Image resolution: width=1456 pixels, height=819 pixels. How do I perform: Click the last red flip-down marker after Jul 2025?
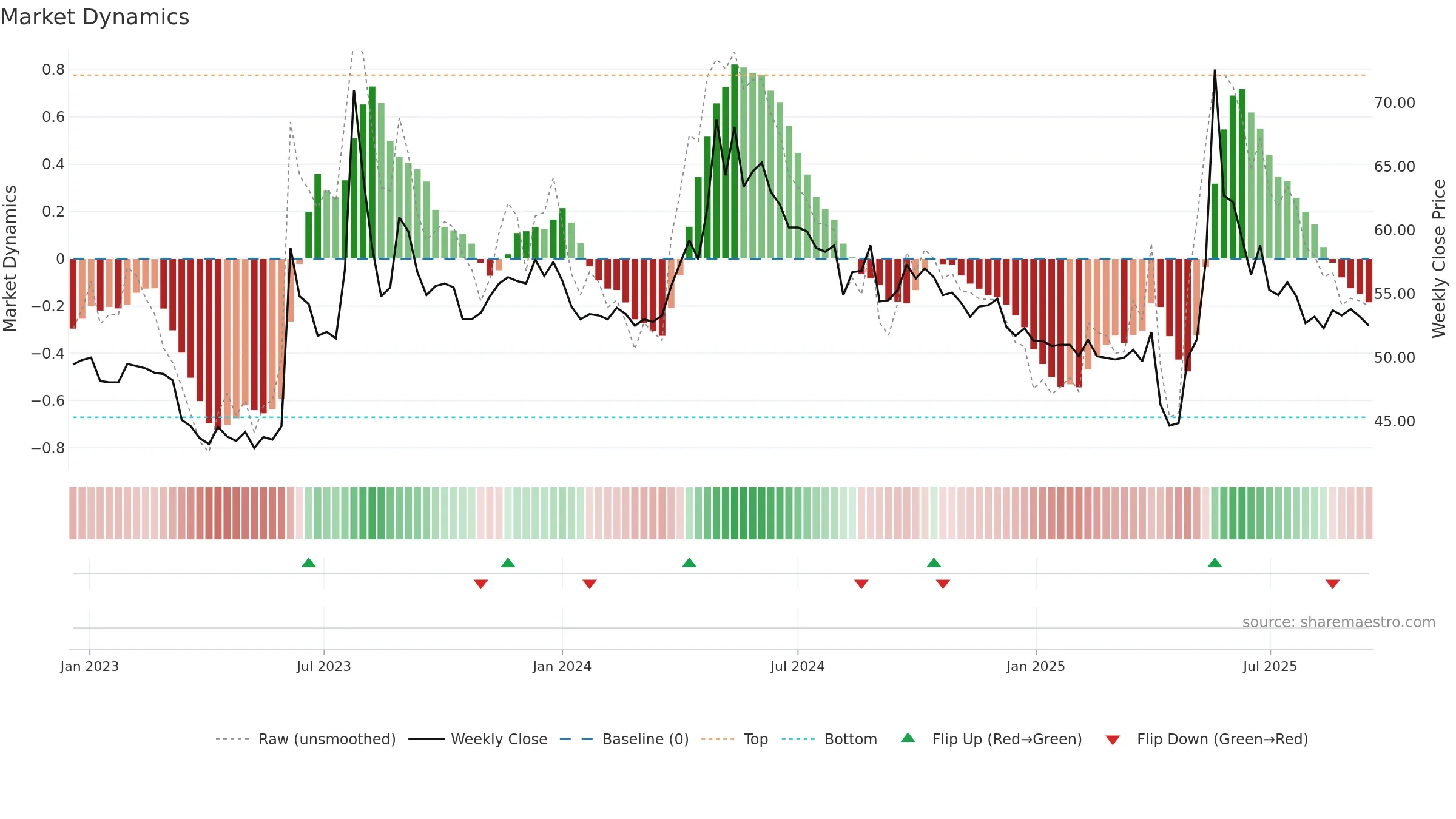1333,584
